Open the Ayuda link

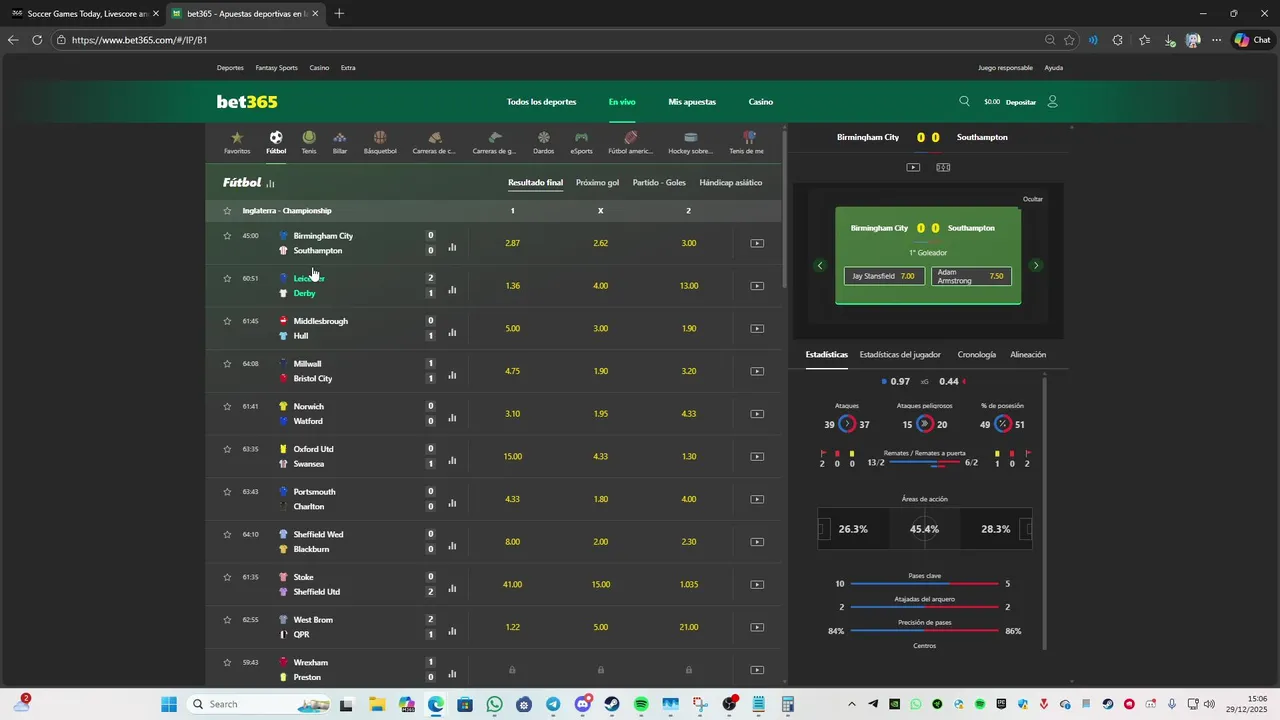pyautogui.click(x=1054, y=68)
